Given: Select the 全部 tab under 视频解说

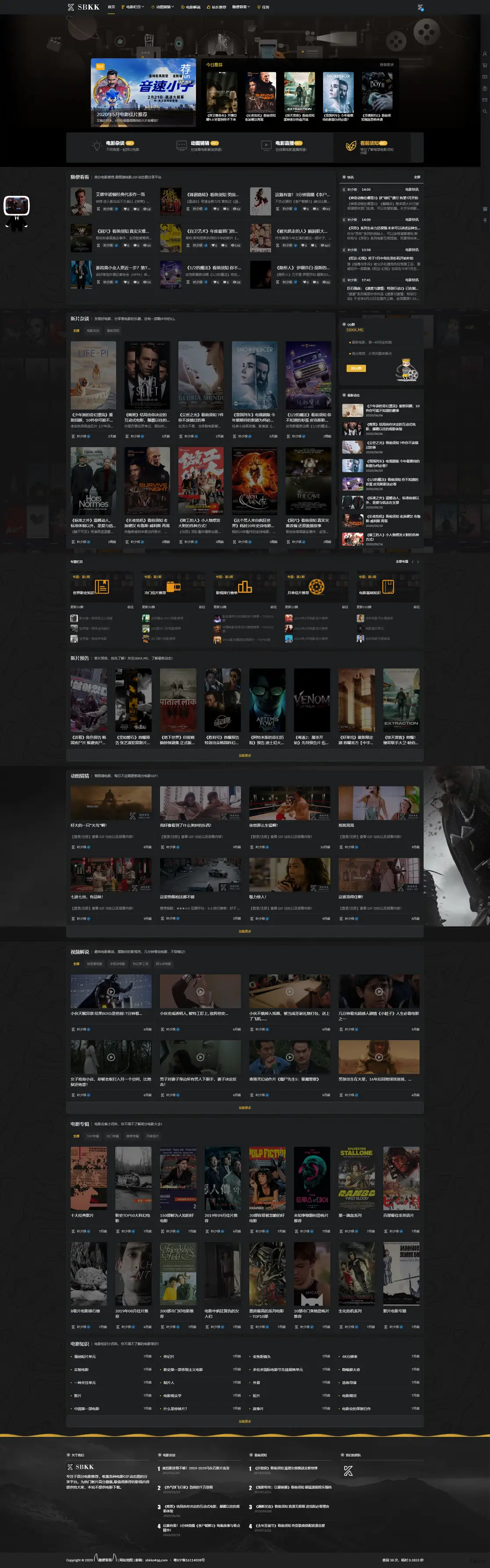Looking at the screenshot, I should 76,963.
